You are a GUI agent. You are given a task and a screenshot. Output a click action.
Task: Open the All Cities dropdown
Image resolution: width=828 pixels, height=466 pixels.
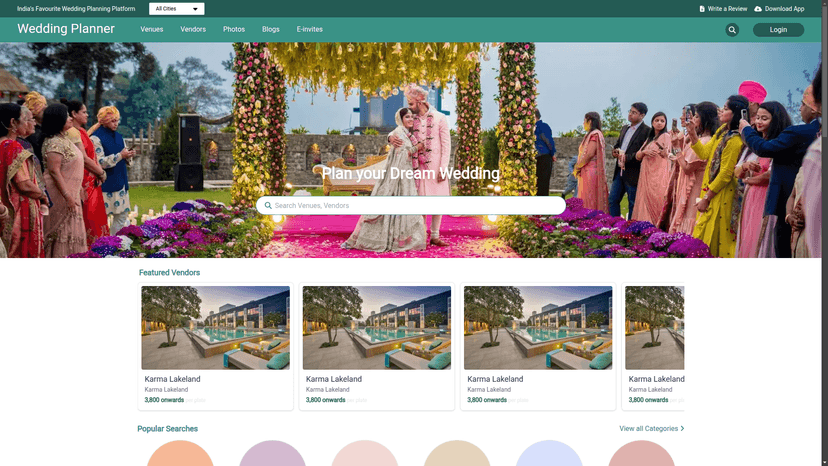tap(177, 9)
